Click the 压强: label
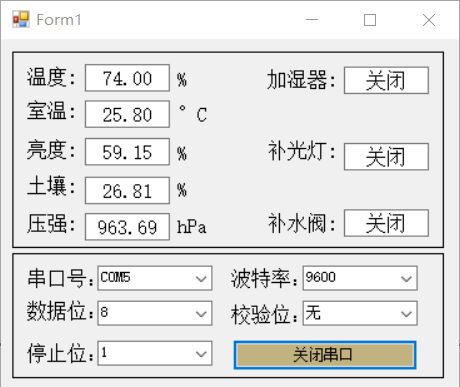 tap(51, 224)
